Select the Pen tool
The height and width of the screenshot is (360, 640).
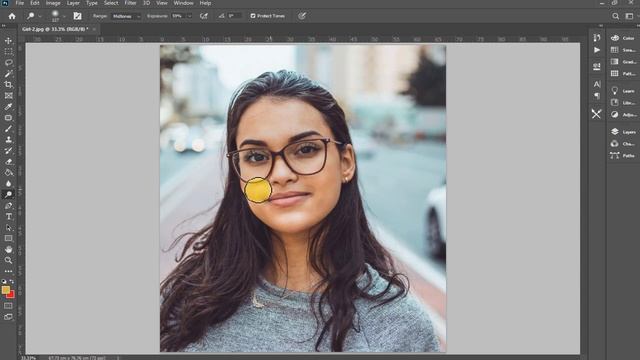pos(8,206)
